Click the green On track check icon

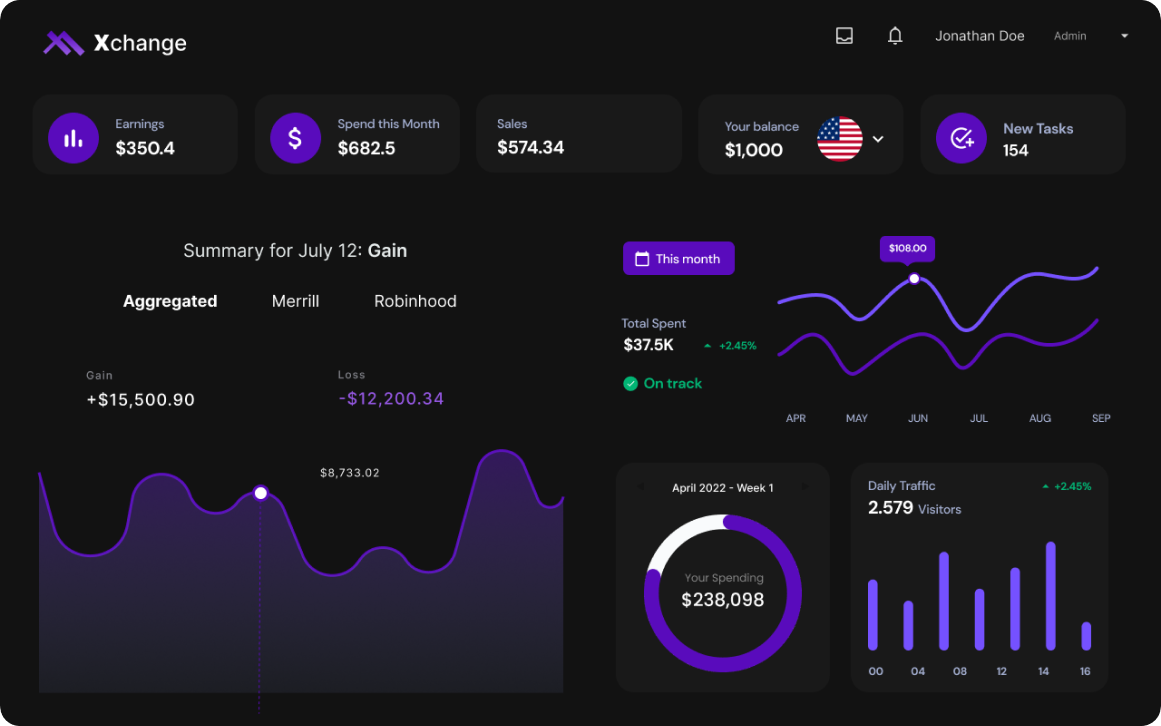tap(630, 383)
